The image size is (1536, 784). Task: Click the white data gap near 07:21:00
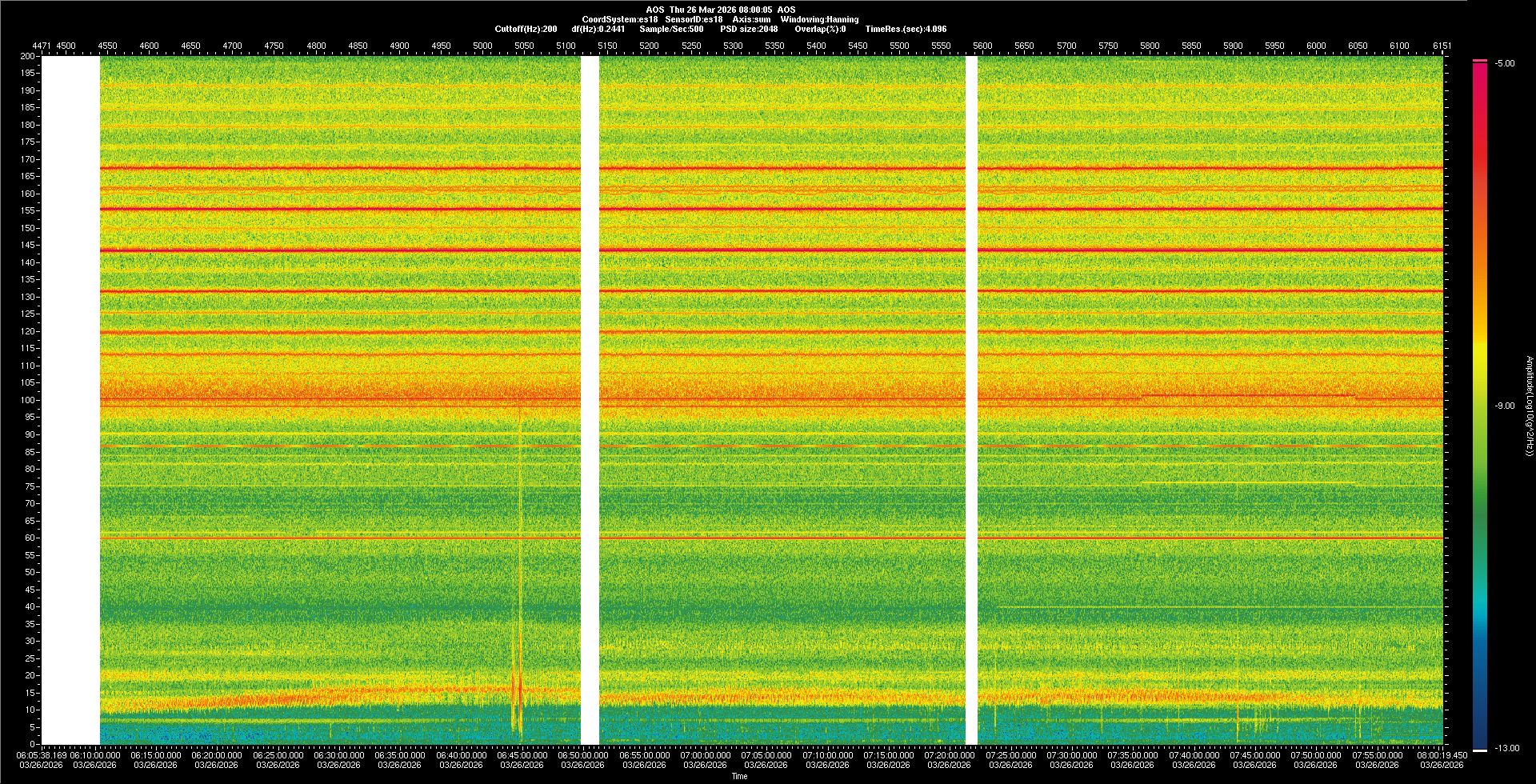(x=971, y=400)
